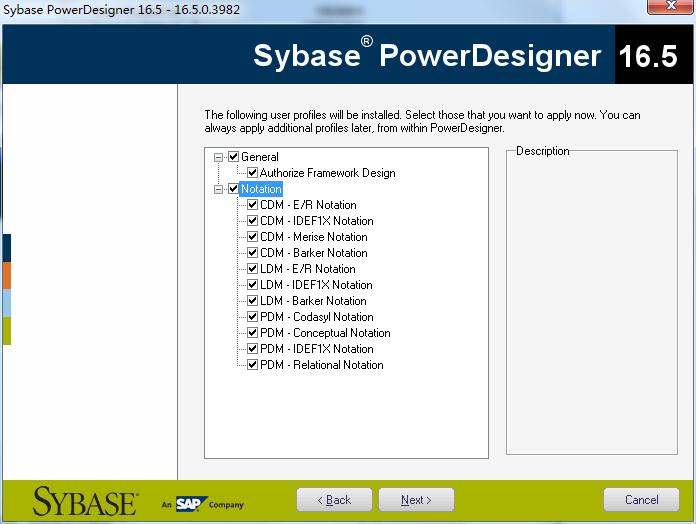696x524 pixels.
Task: Uncheck PDM - Relational Notation checkbox
Action: click(253, 364)
